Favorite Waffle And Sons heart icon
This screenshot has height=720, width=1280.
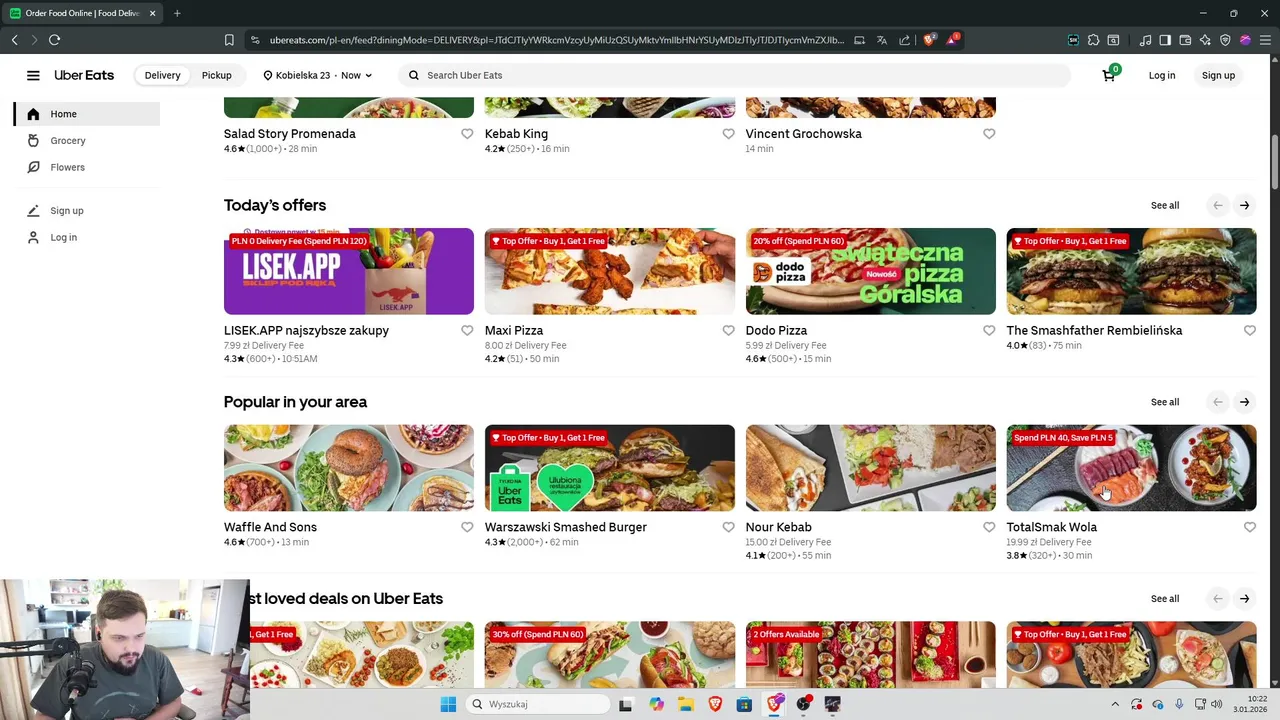[x=467, y=527]
